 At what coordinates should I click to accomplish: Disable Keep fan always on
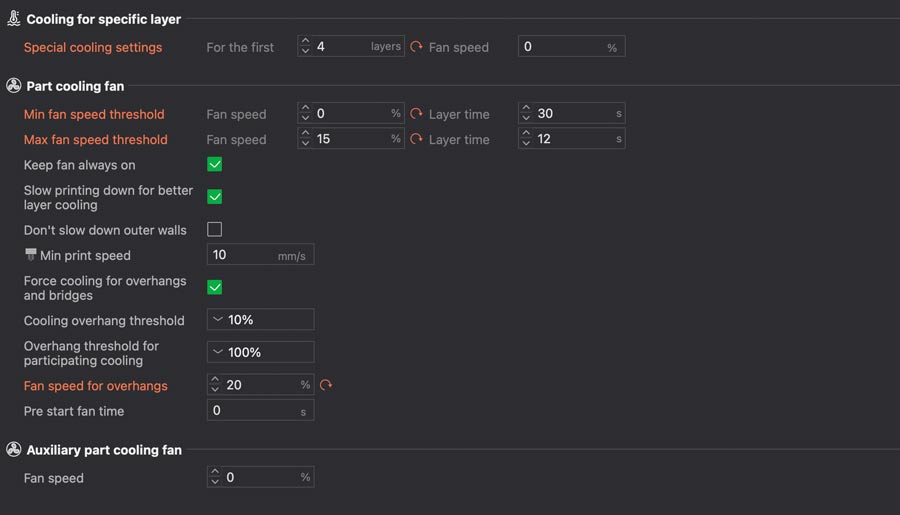214,165
